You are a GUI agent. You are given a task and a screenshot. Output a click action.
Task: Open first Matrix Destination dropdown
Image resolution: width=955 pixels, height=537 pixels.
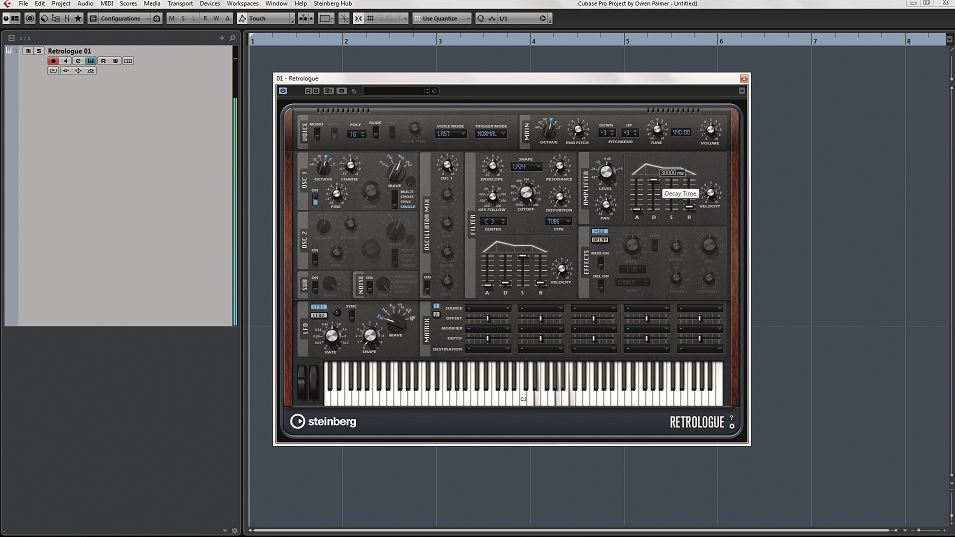tap(488, 349)
